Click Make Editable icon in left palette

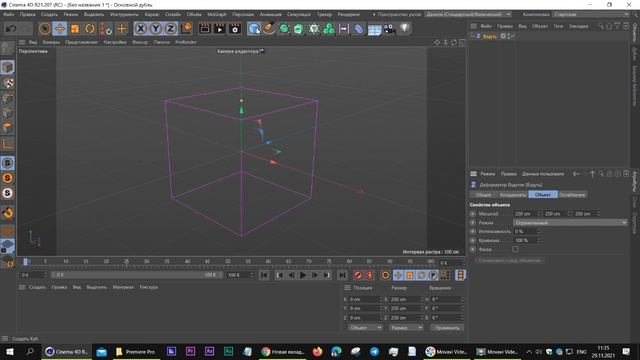pos(7,49)
